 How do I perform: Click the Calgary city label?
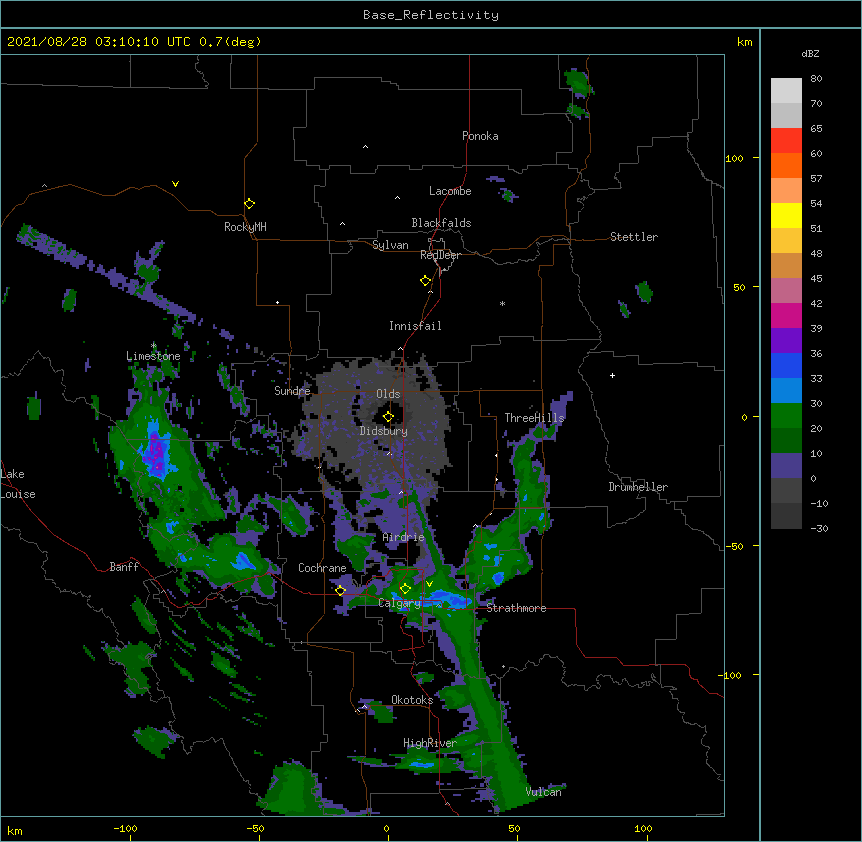[400, 603]
